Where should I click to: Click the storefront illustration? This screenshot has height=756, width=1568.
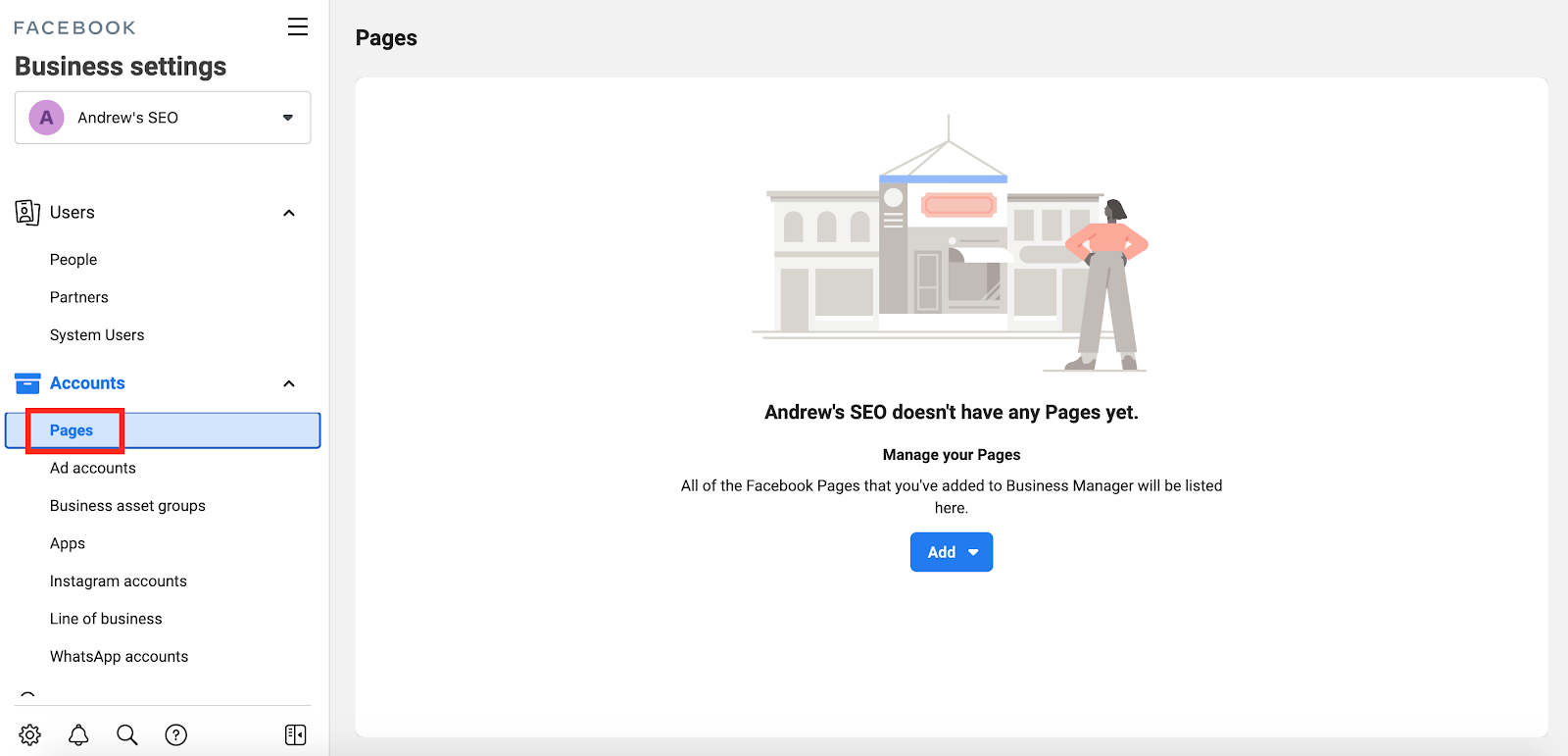pos(950,244)
